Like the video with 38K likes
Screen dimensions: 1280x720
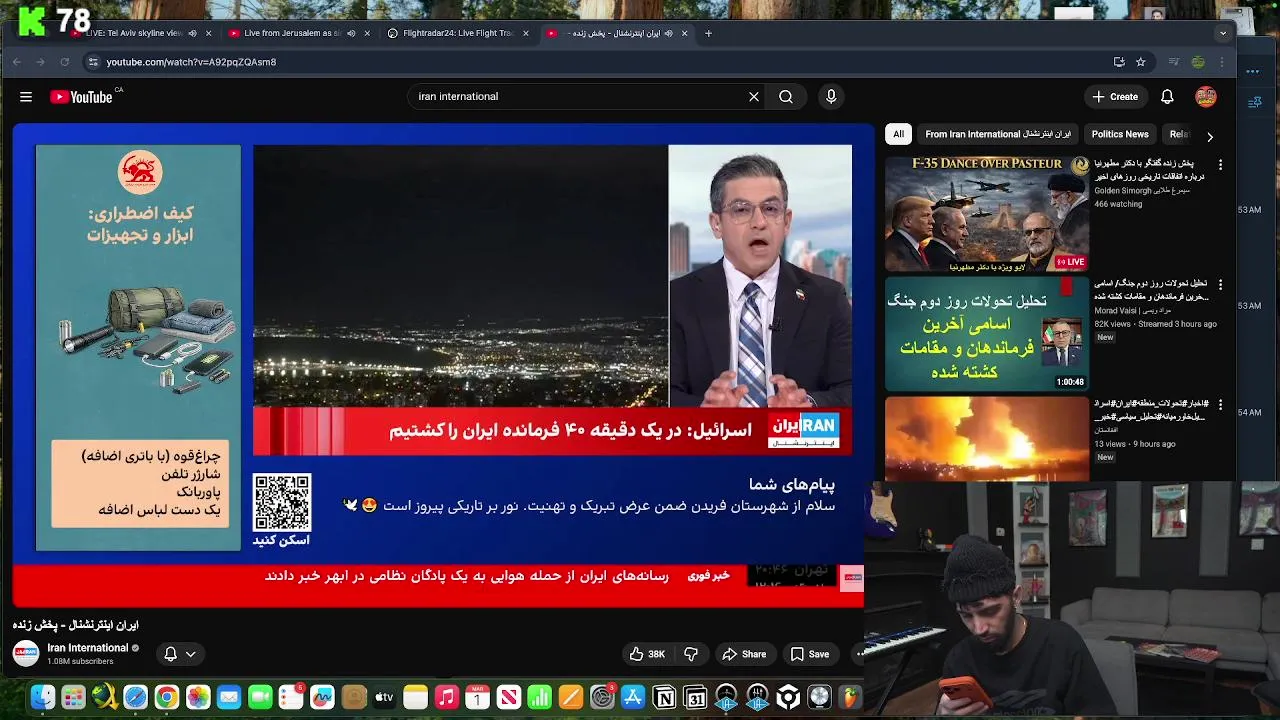[x=647, y=654]
